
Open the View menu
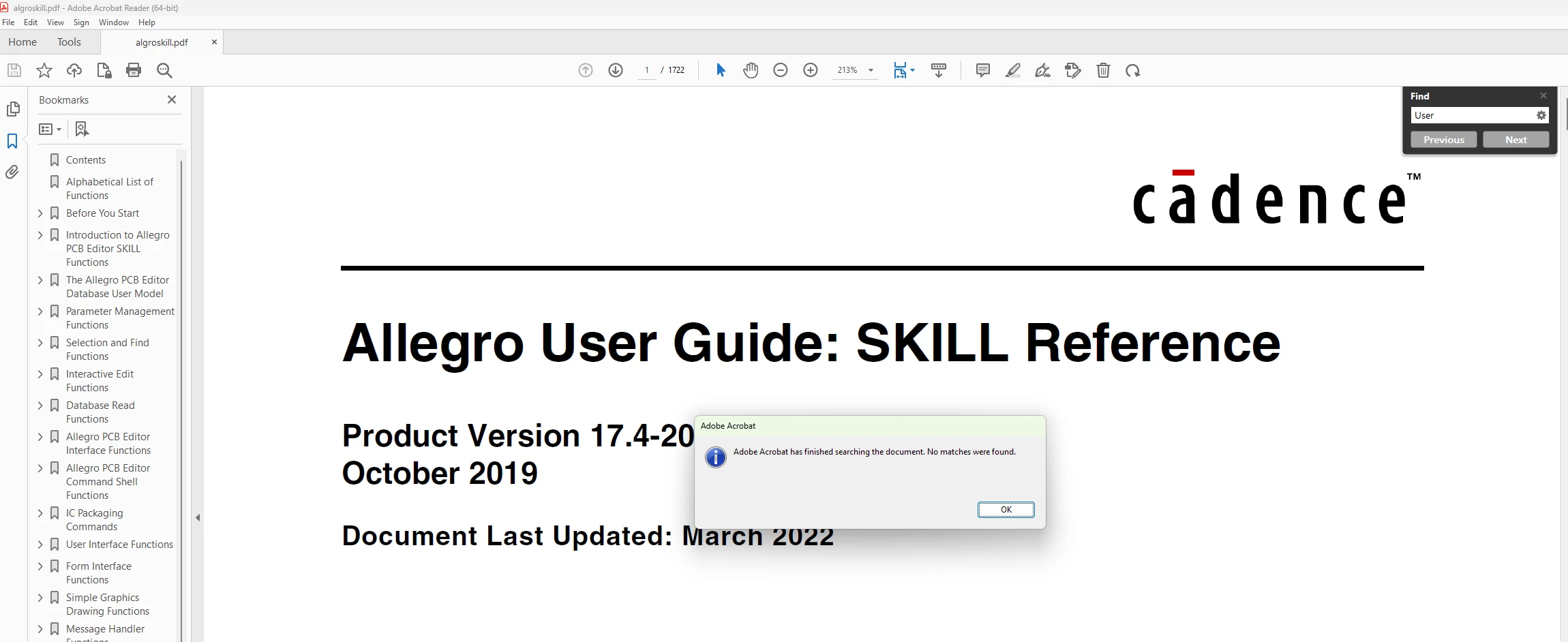point(55,22)
